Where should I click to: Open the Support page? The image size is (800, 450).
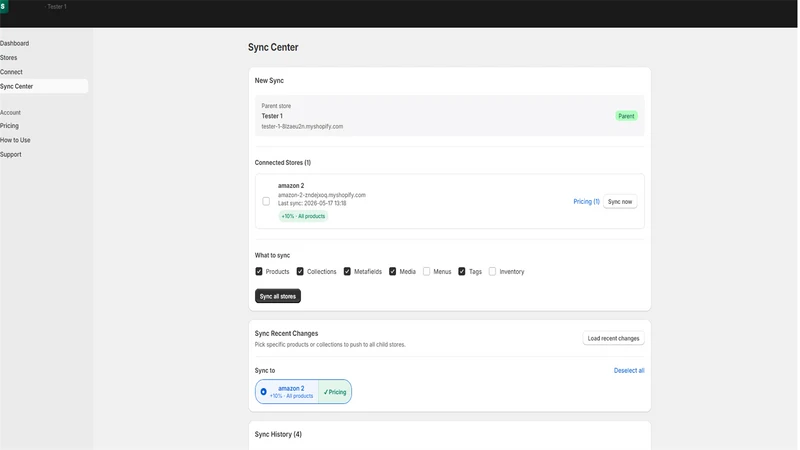click(11, 154)
